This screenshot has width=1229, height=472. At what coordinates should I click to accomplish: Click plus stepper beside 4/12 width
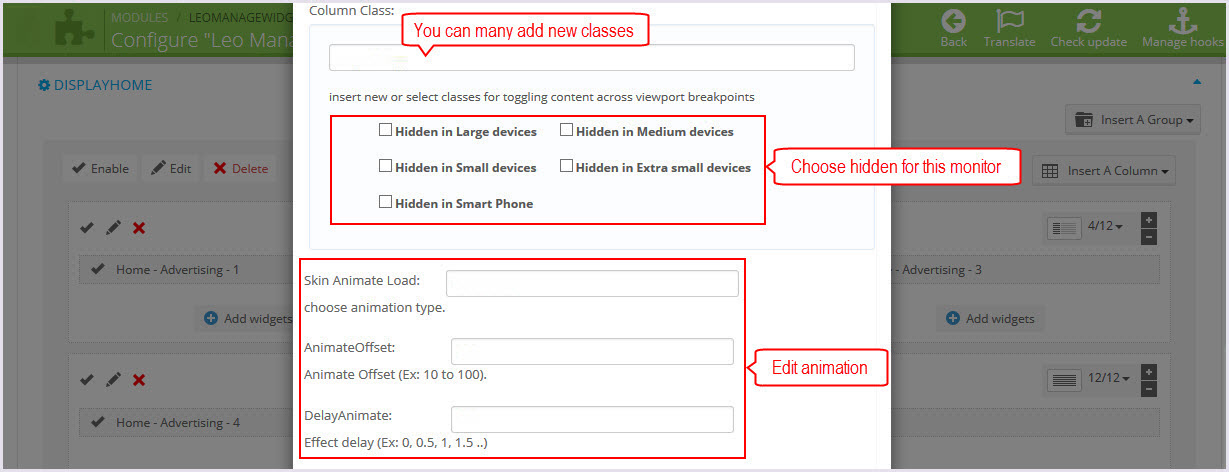click(x=1148, y=220)
